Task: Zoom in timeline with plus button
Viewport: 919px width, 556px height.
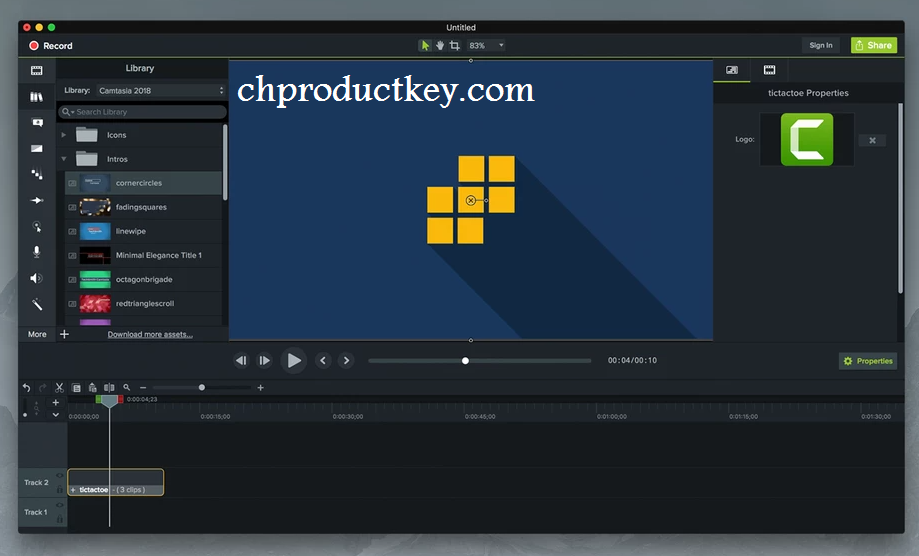Action: 260,388
